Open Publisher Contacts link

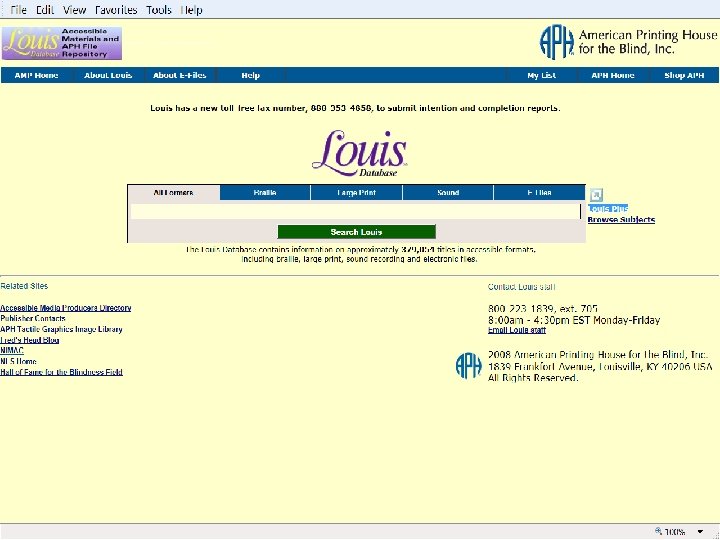(x=33, y=319)
